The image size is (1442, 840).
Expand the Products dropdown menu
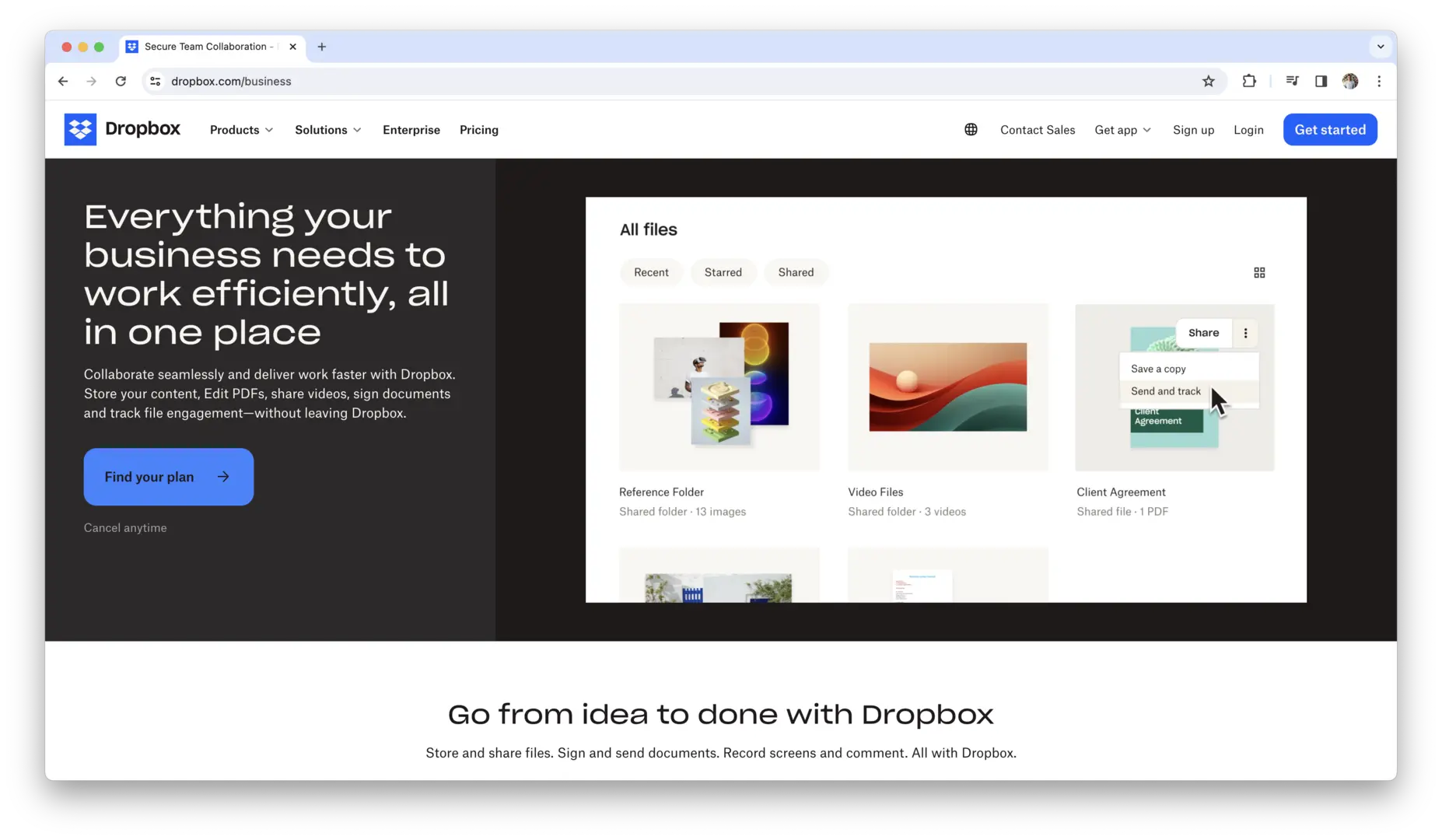pyautogui.click(x=241, y=130)
